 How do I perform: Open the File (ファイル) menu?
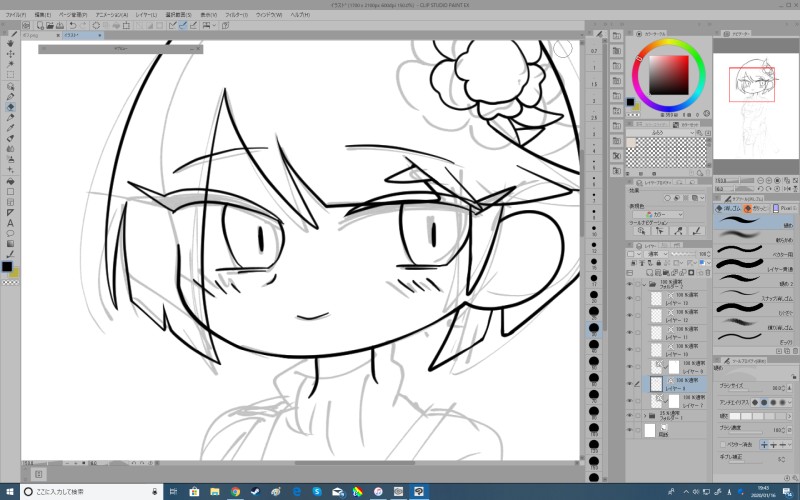click(x=15, y=15)
